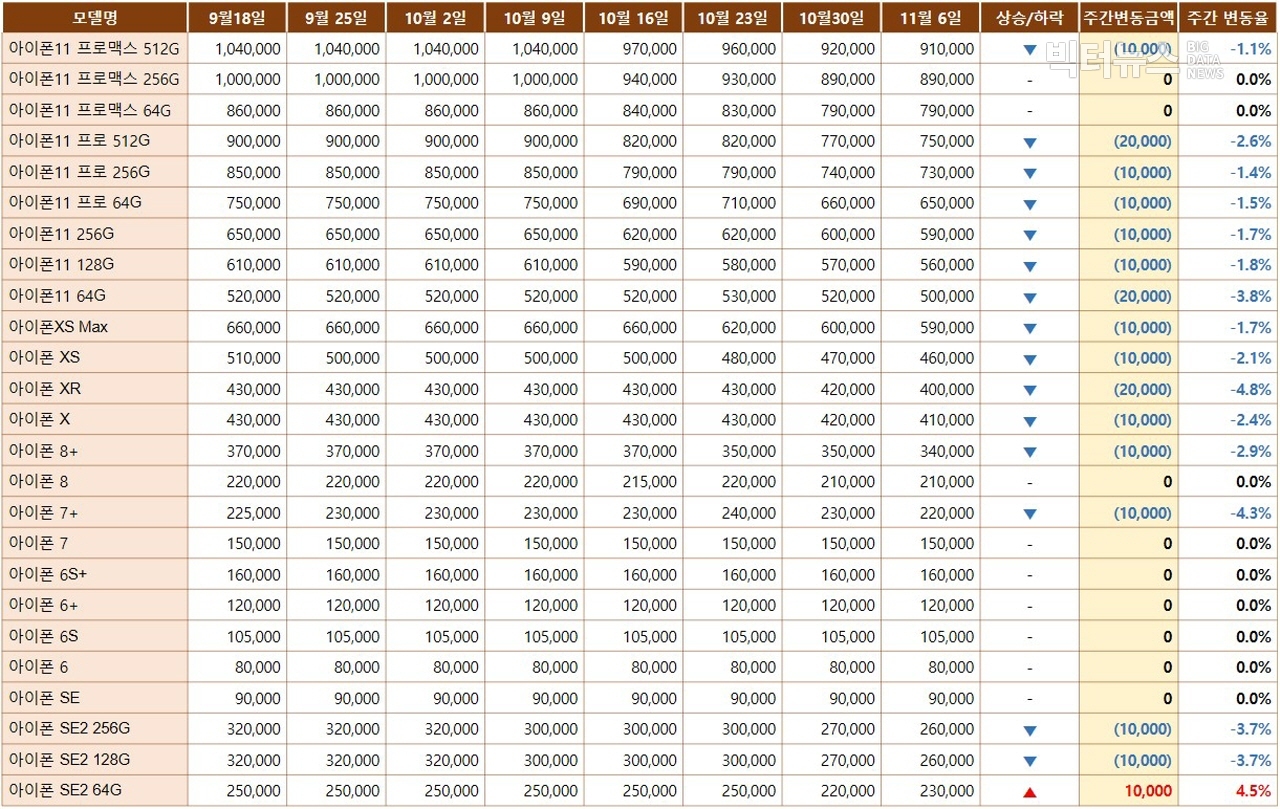The height and width of the screenshot is (809, 1280).
Task: Select the 9월 25일 column header
Action: coord(337,17)
